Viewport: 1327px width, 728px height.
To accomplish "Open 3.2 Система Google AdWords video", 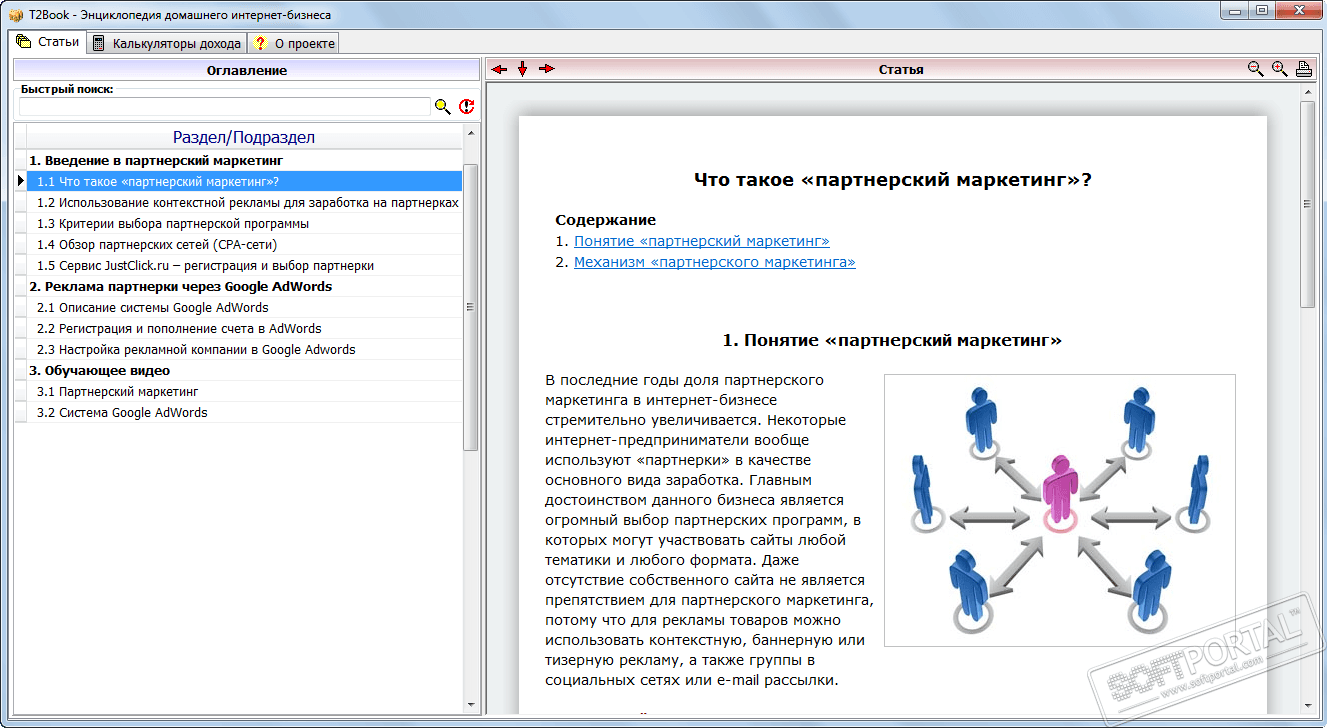I will coord(245,412).
